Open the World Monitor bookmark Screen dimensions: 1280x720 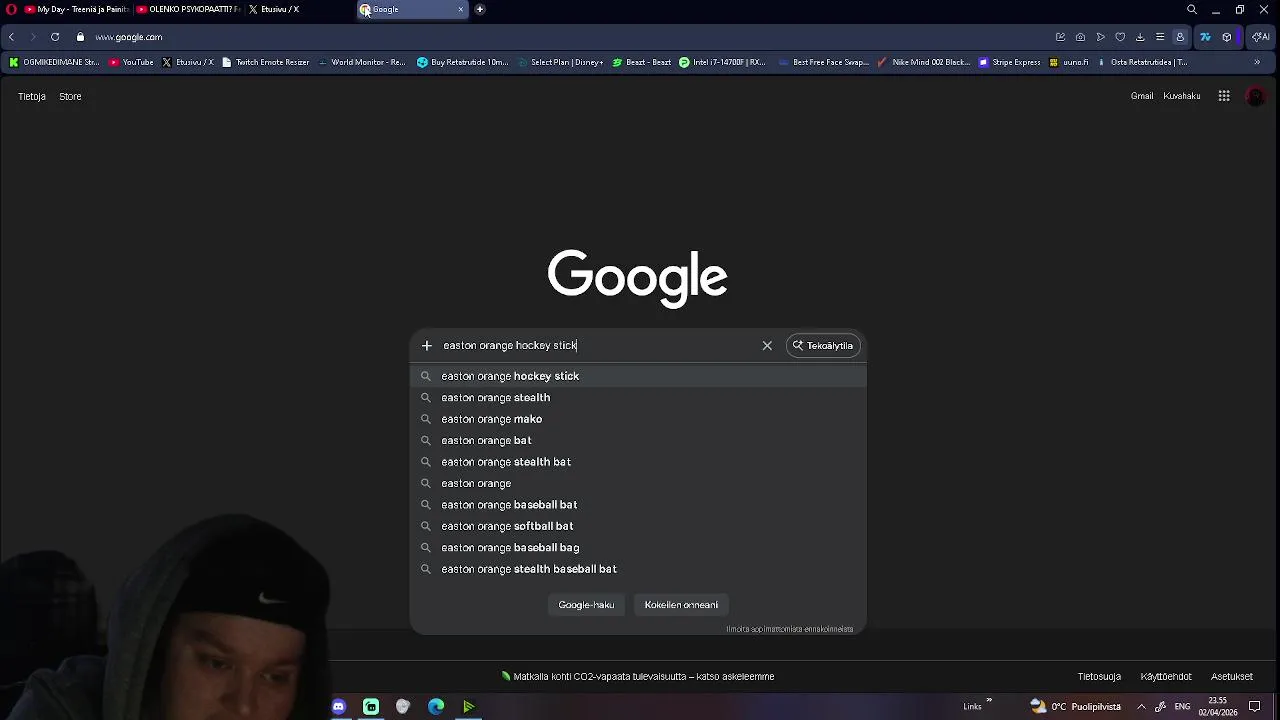361,62
